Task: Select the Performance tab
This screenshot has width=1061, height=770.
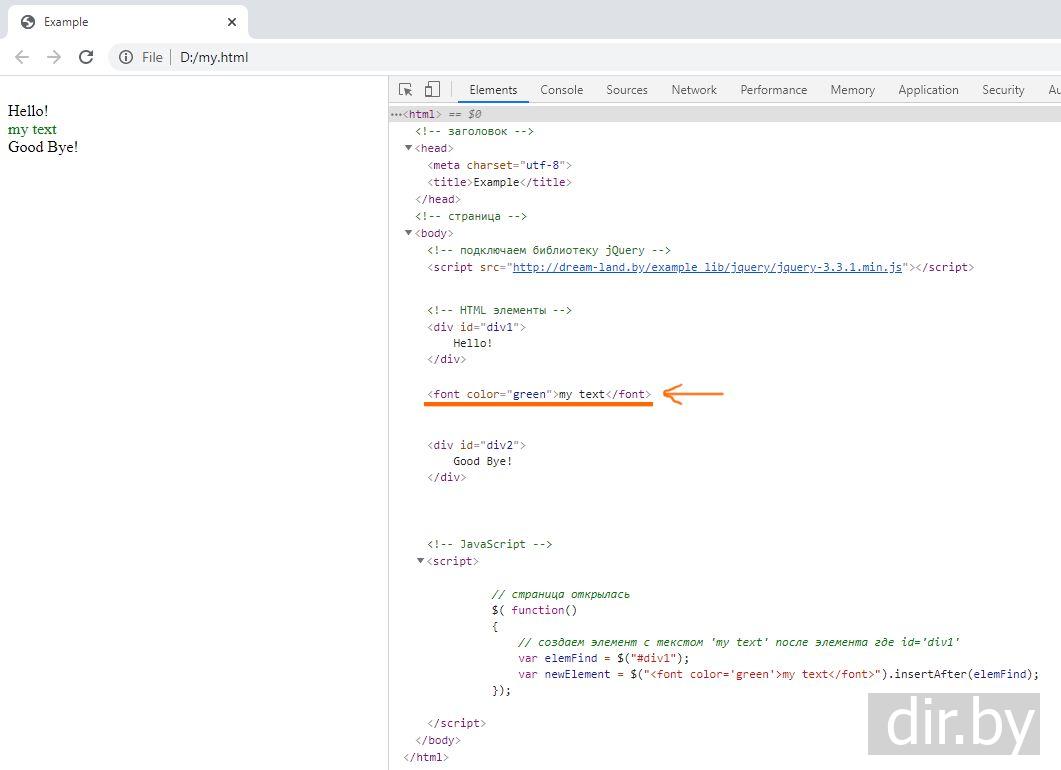Action: (773, 90)
